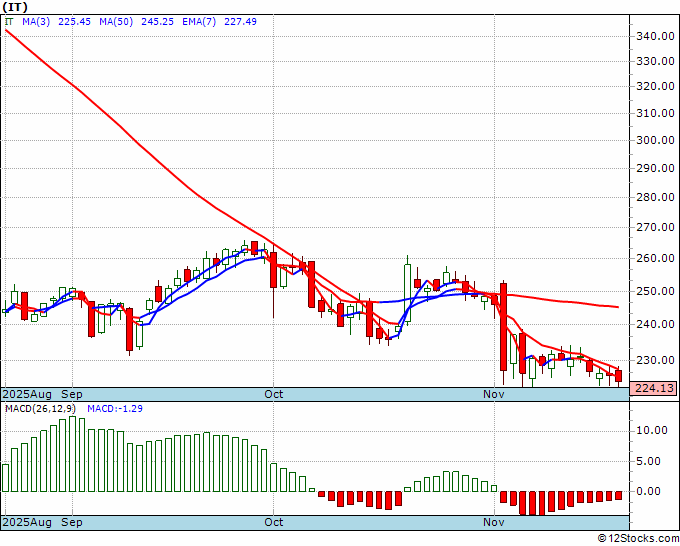Click the 230.00 price axis label
The width and height of the screenshot is (680, 546).
click(655, 360)
